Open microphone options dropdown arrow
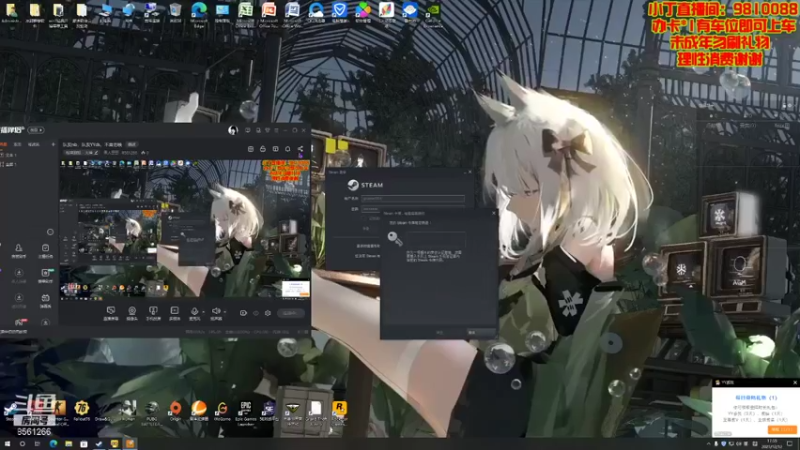This screenshot has height=450, width=800. [203, 311]
